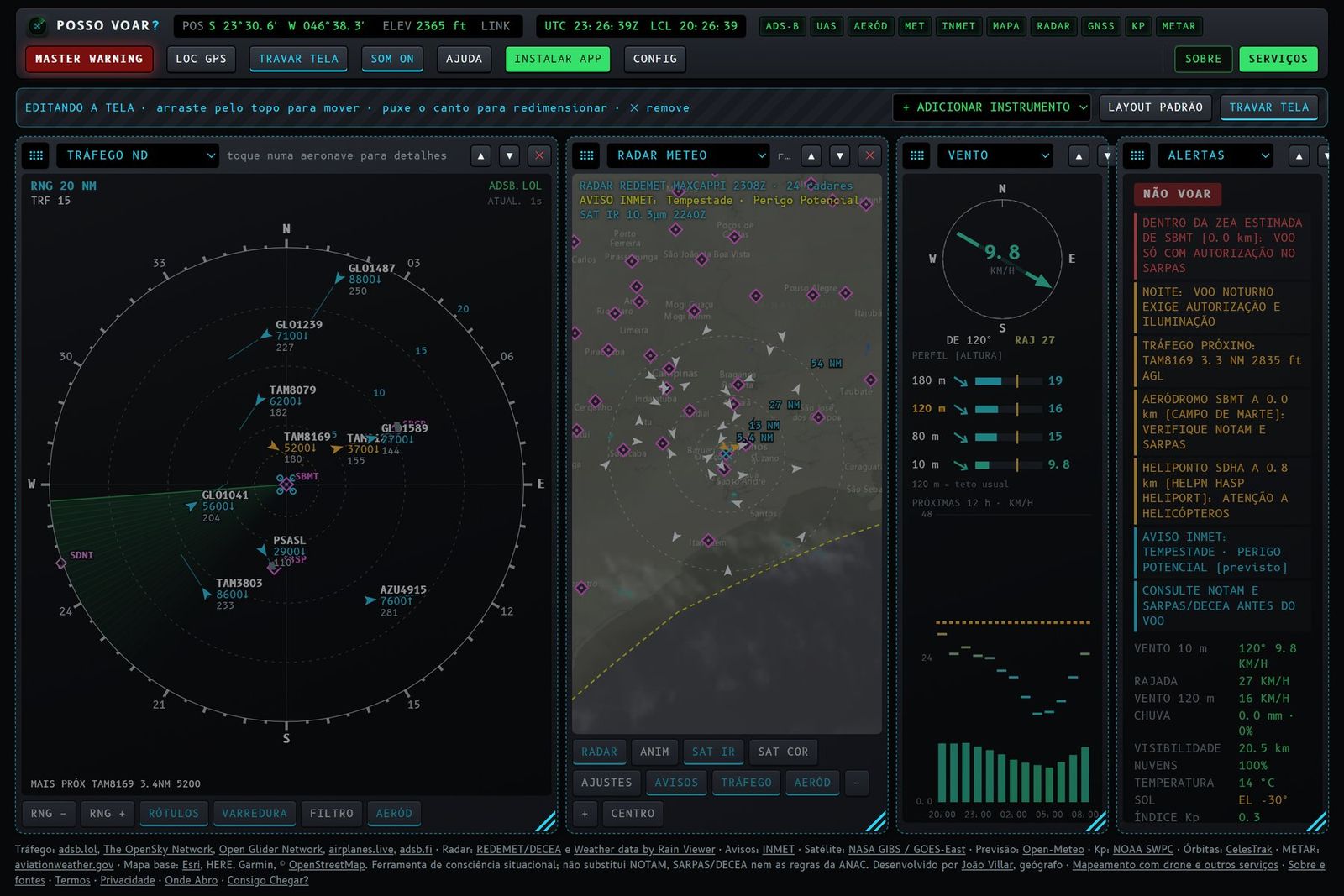Click LAYOUT PADRÃO button
The image size is (1344, 896).
click(x=1155, y=107)
